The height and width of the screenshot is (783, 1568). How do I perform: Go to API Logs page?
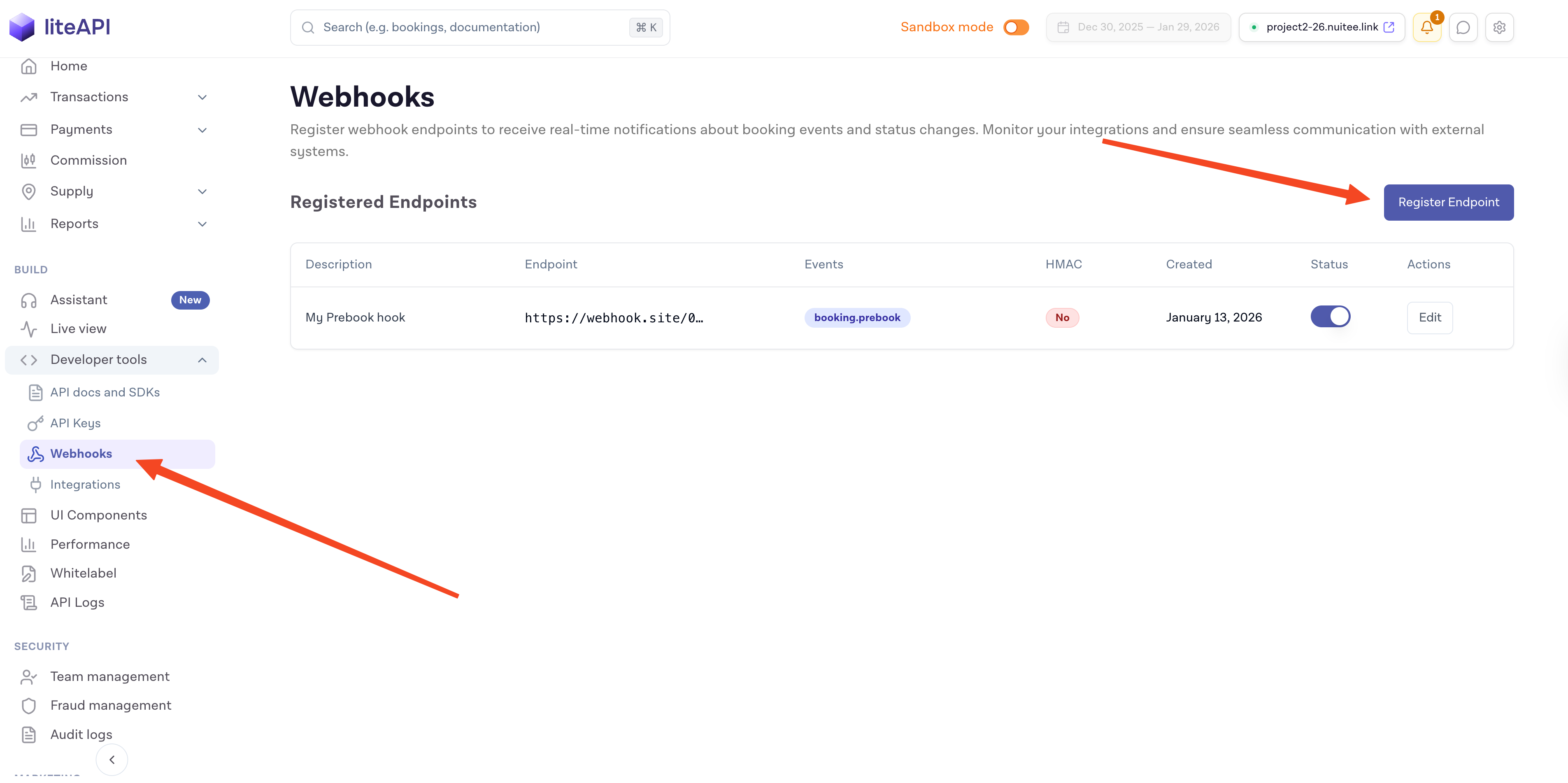point(77,602)
